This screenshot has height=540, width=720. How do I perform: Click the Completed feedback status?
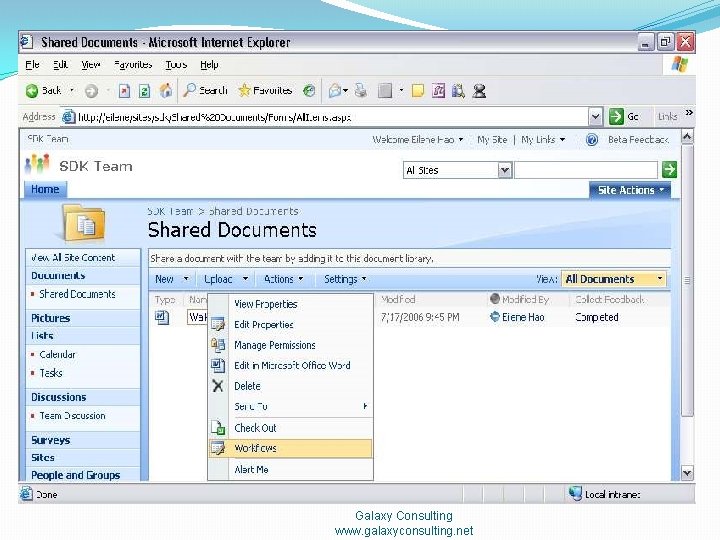click(x=597, y=317)
